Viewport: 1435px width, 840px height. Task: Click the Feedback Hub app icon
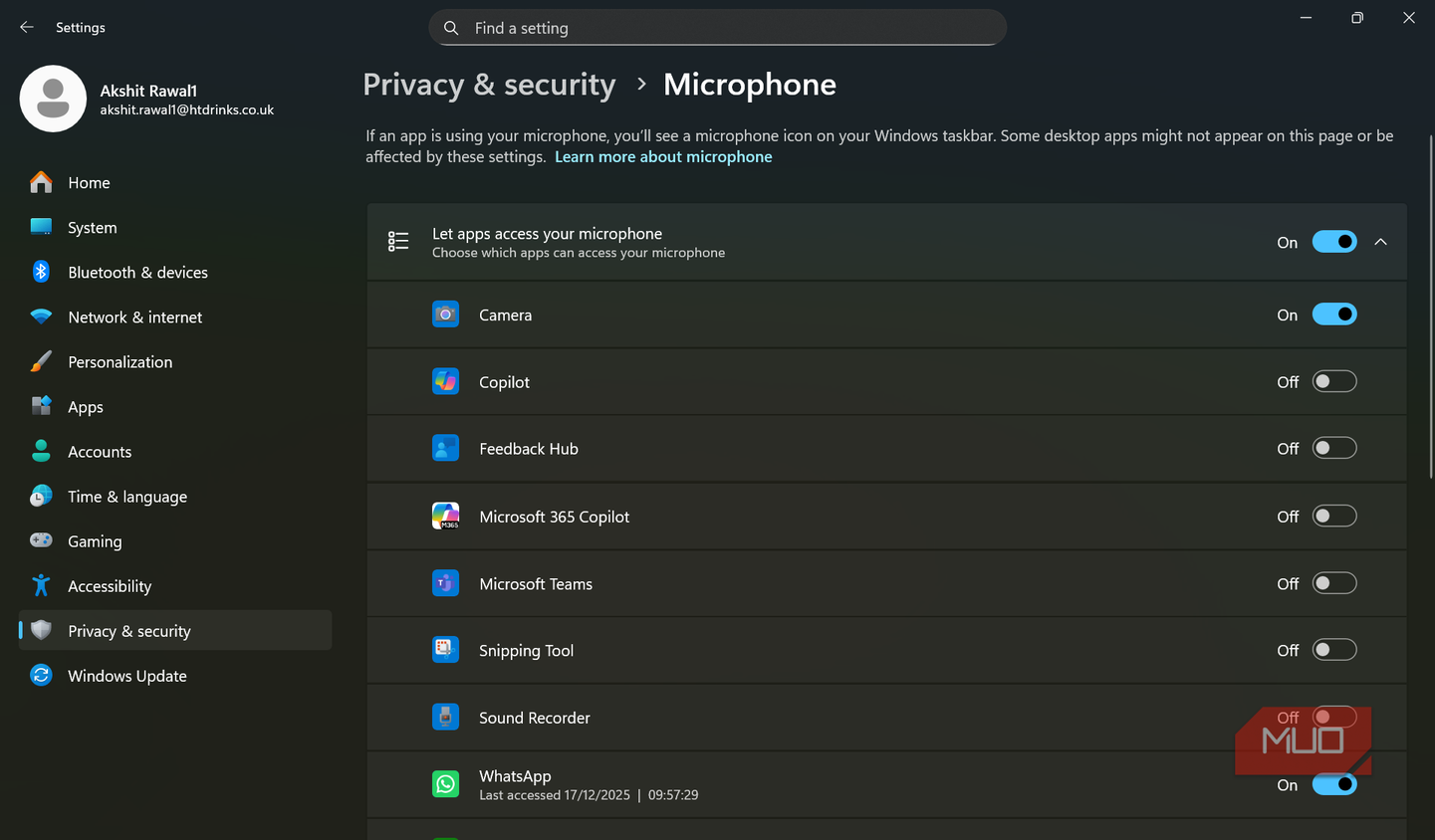pyautogui.click(x=445, y=448)
